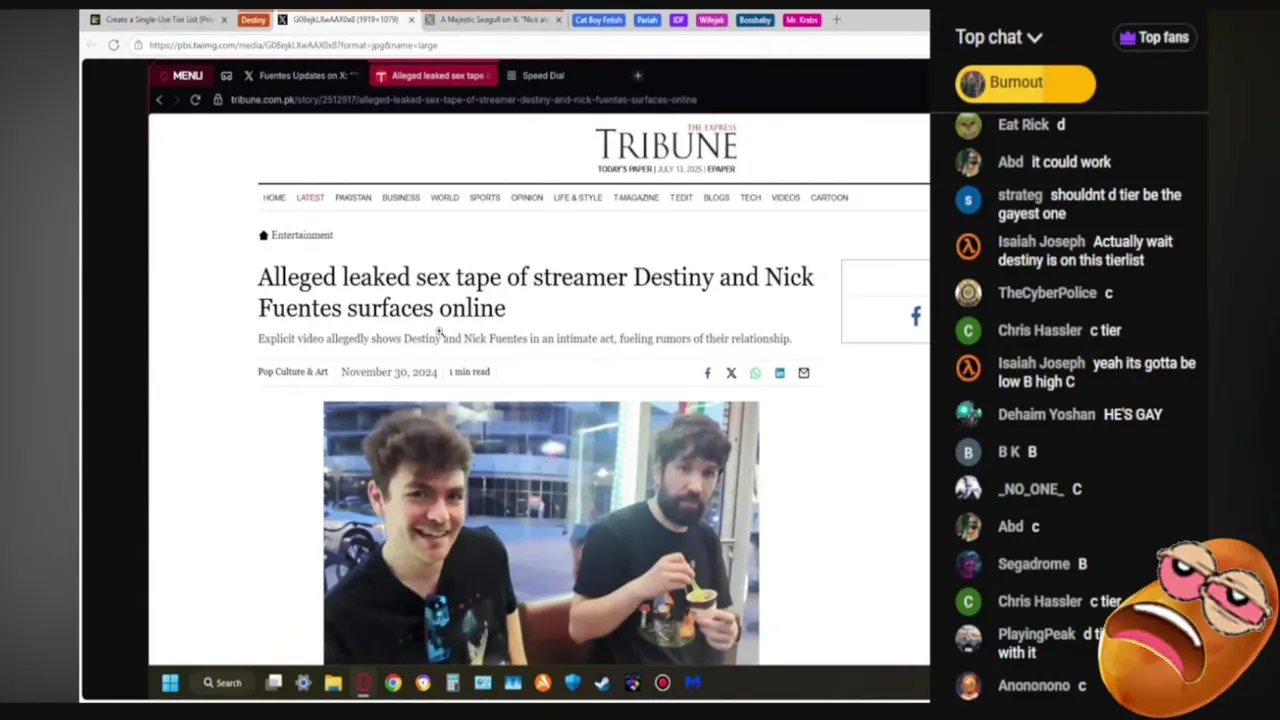The image size is (1280, 720).
Task: Click the home icon beside Entertainment
Action: [263, 235]
